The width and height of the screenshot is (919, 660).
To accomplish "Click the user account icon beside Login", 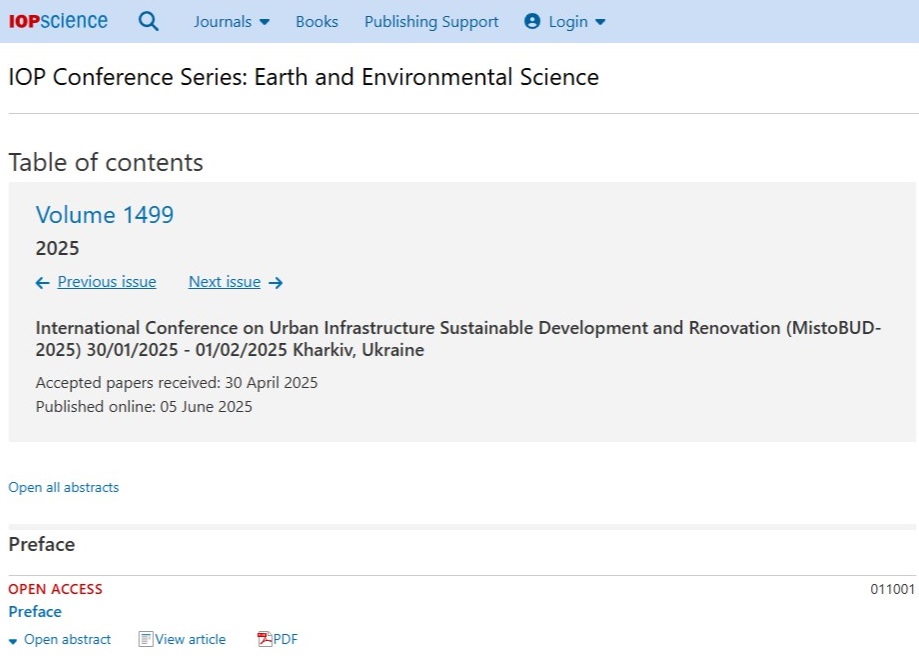I will (x=532, y=21).
